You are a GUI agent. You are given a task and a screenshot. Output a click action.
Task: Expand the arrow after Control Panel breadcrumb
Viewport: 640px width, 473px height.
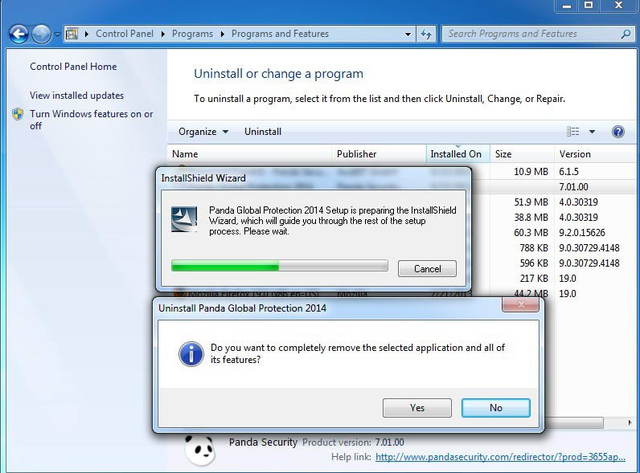[163, 34]
